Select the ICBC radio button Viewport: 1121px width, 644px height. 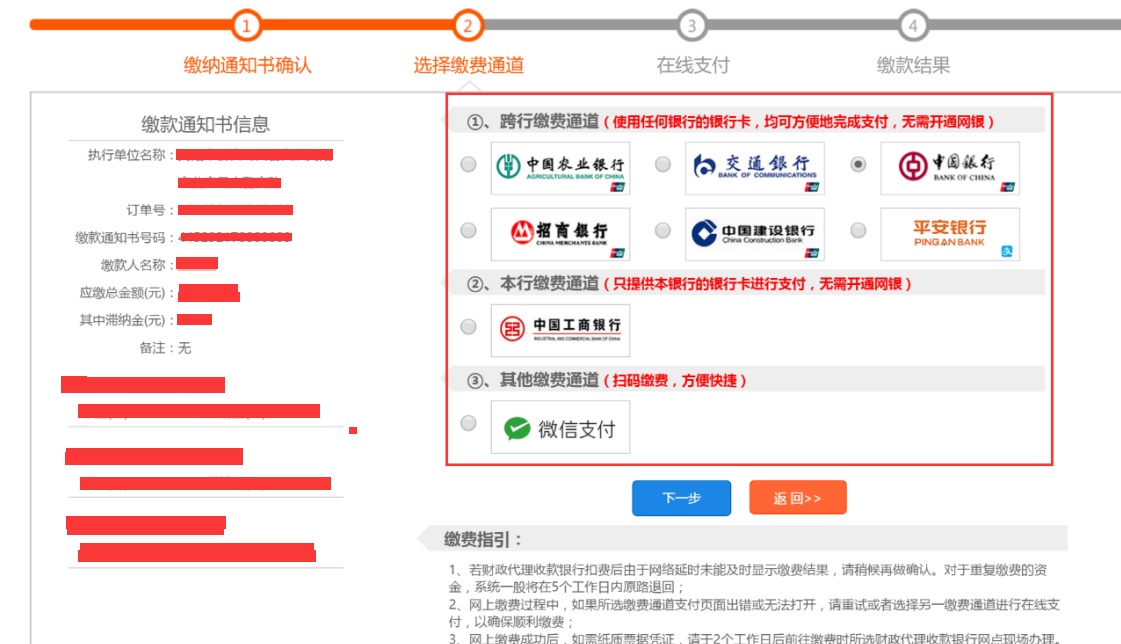click(468, 327)
